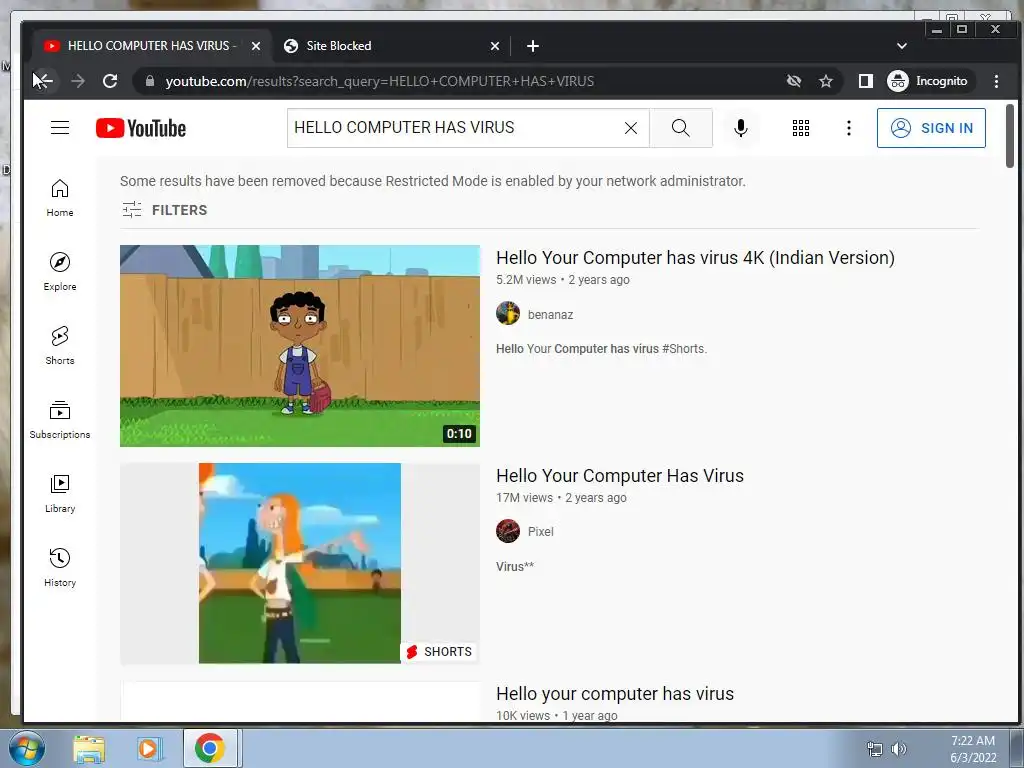
Task: Open Explore in the sidebar
Action: [60, 272]
